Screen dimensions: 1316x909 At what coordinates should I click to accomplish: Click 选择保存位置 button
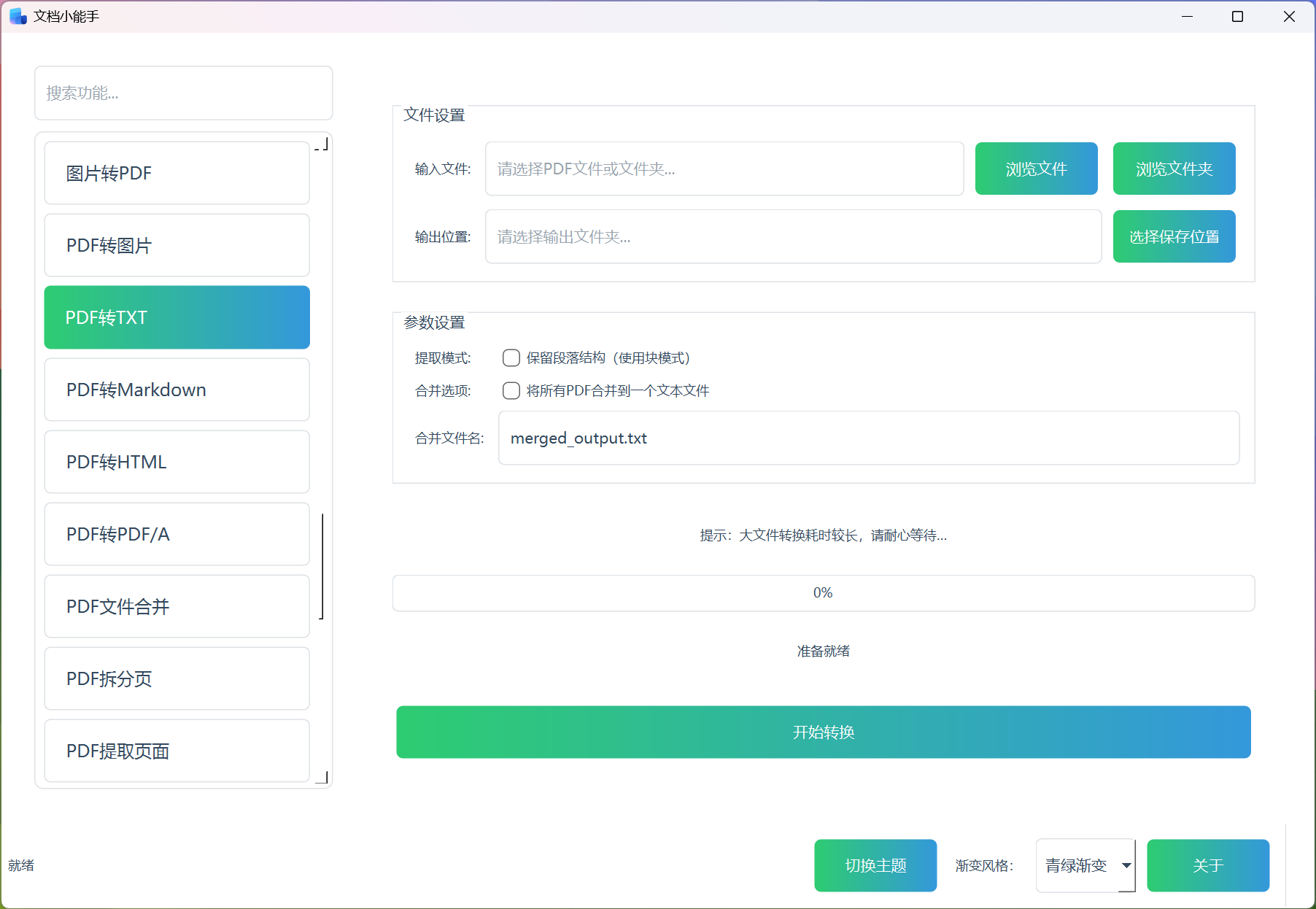(1174, 236)
